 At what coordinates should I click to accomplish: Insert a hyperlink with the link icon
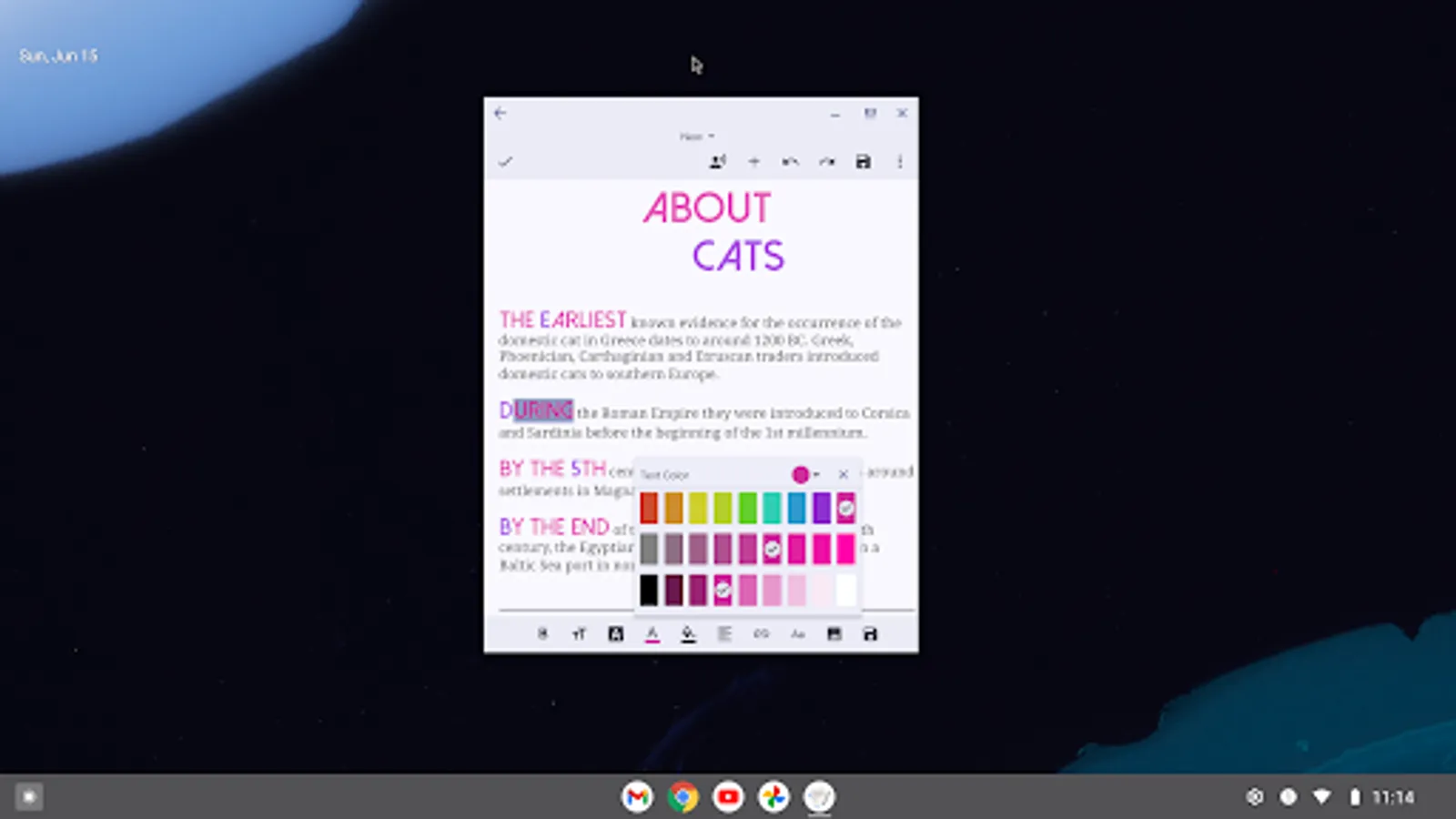(762, 634)
